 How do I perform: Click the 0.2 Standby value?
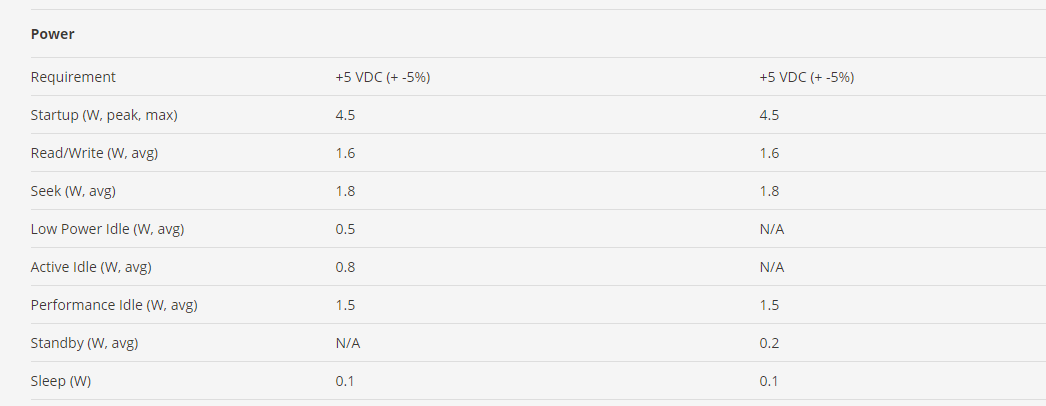[769, 343]
